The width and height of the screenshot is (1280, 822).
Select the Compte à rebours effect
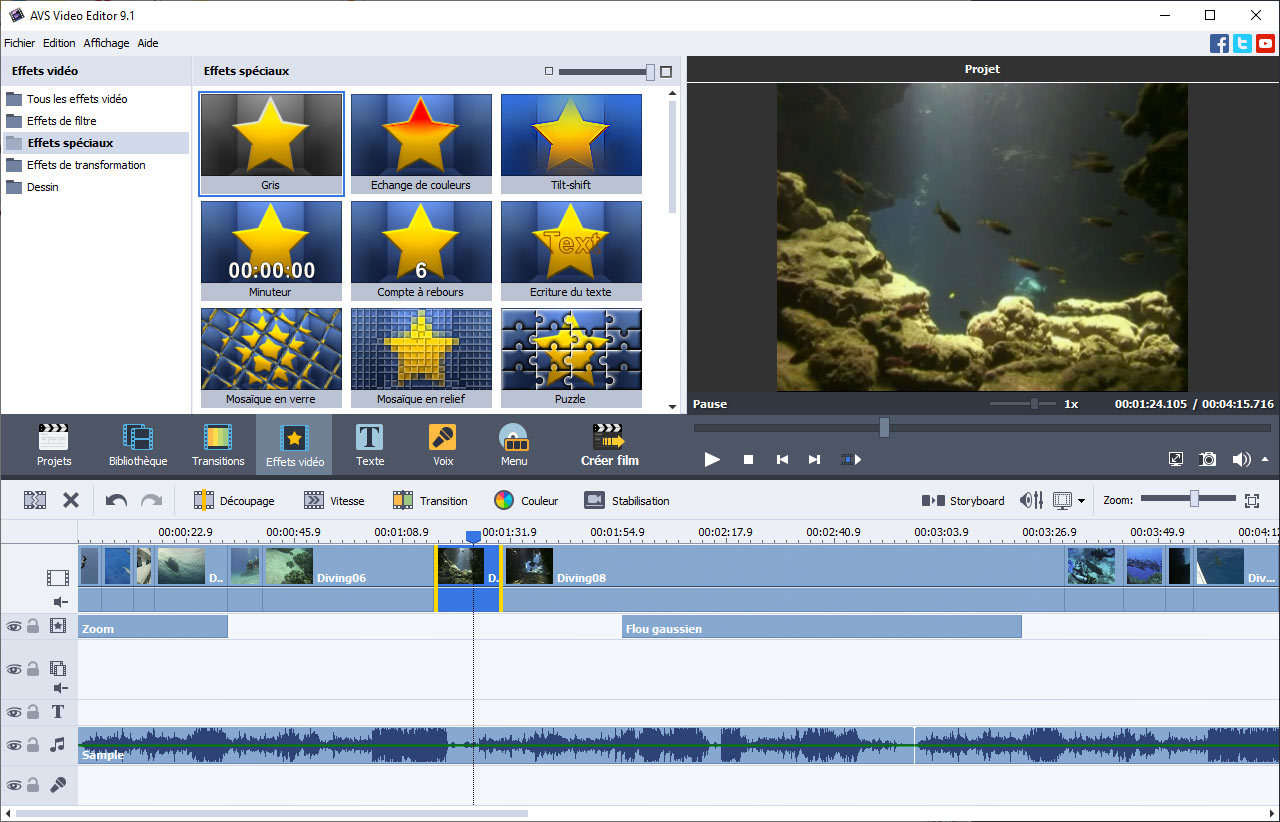coord(421,250)
